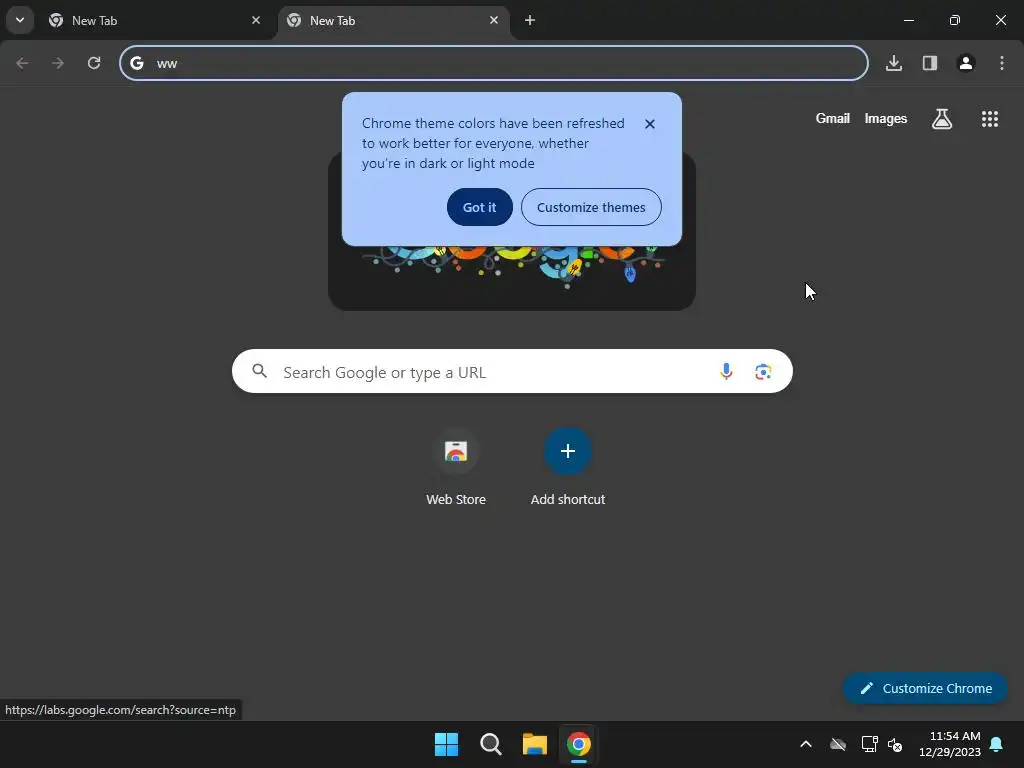This screenshot has width=1024, height=768.
Task: Open the Web Store shortcut
Action: click(x=456, y=468)
